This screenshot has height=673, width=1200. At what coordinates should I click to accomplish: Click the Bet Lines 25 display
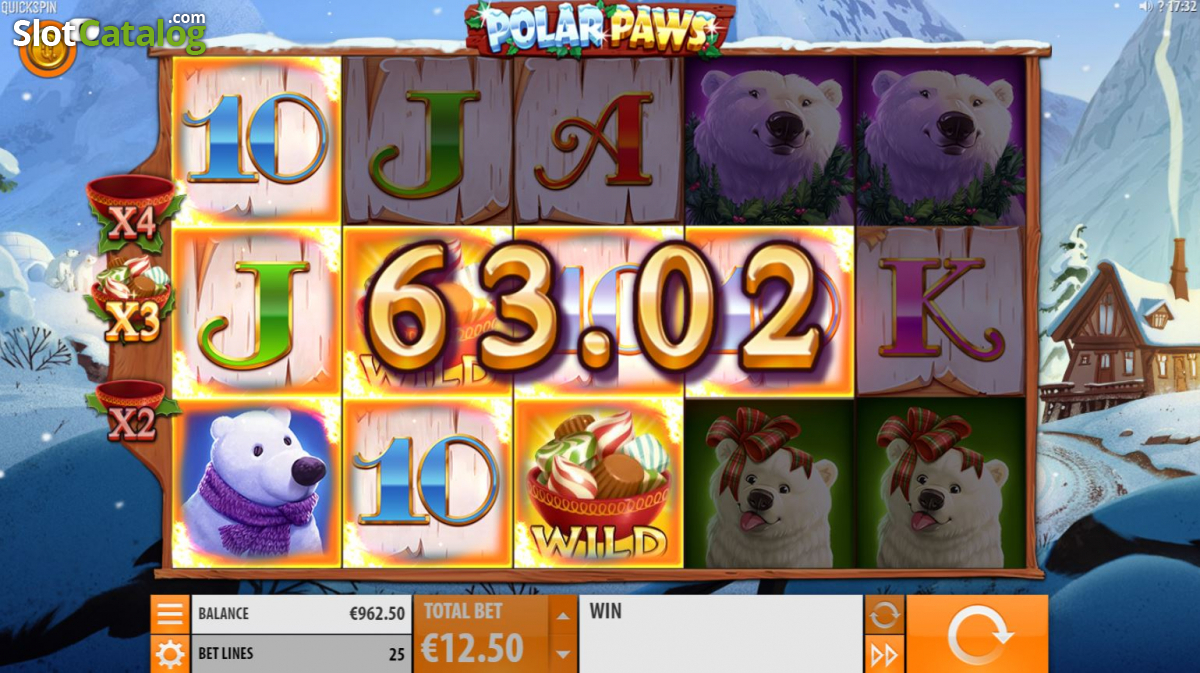point(300,654)
